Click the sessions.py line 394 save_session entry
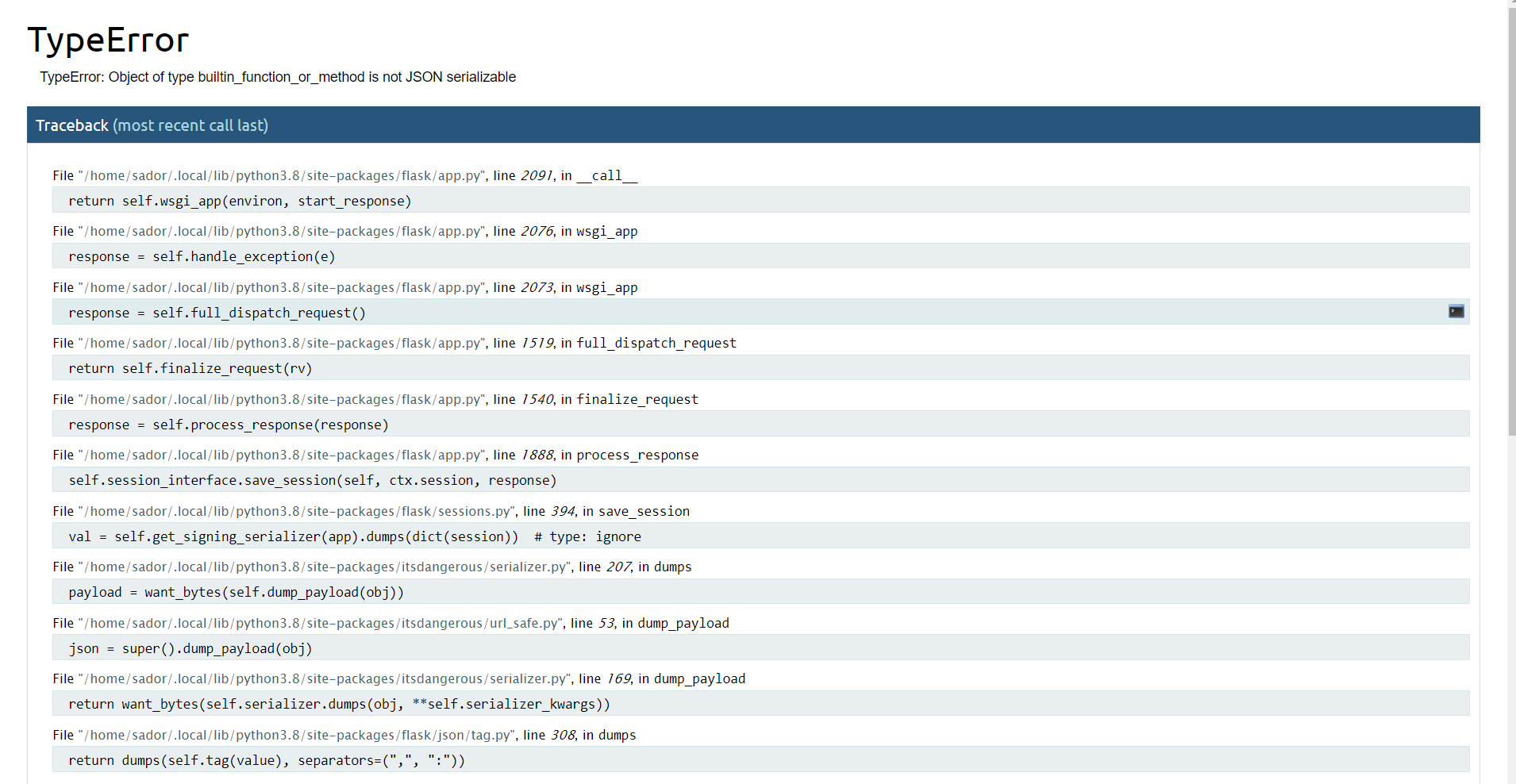Viewport: 1516px width, 784px height. [x=371, y=511]
